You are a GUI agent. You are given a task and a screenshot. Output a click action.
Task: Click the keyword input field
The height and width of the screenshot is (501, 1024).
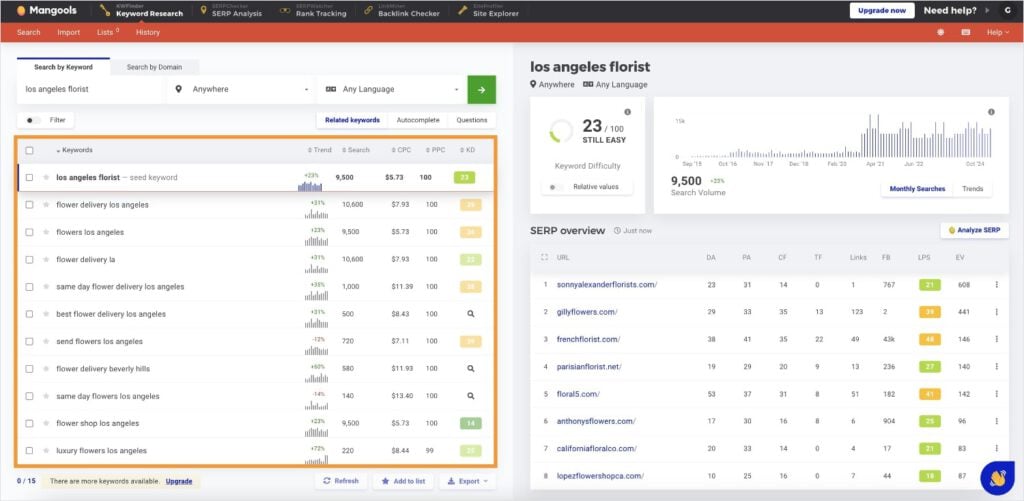90,89
